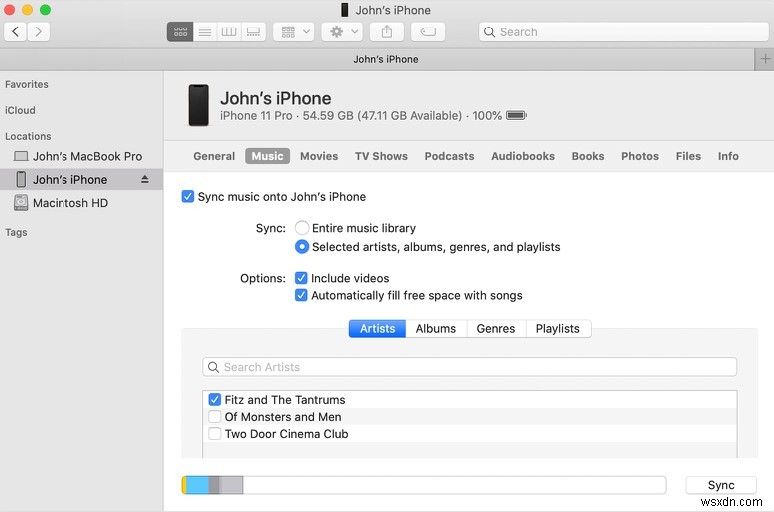Add a new tab with plus button
Image resolution: width=774 pixels, height=512 pixels.
(765, 59)
